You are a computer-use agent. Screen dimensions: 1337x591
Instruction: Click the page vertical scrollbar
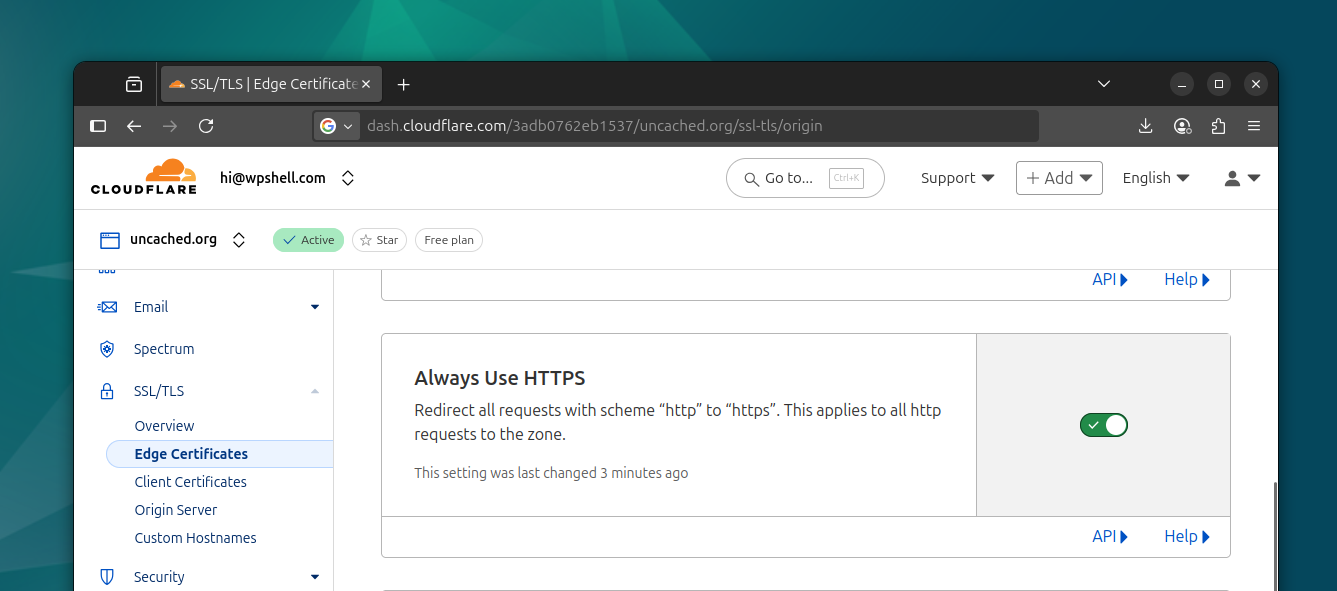coord(1274,535)
